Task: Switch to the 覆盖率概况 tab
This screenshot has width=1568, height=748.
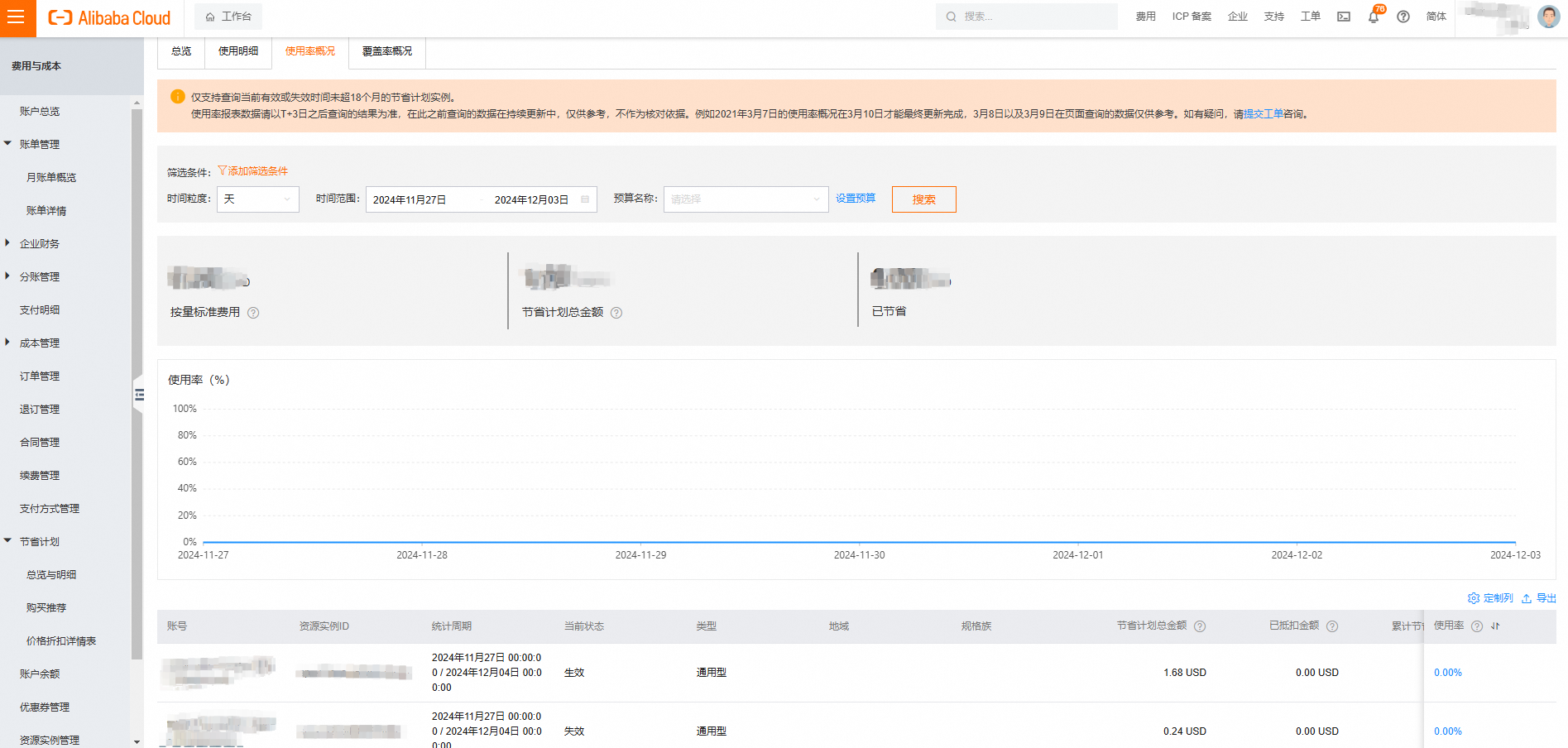Action: click(387, 51)
